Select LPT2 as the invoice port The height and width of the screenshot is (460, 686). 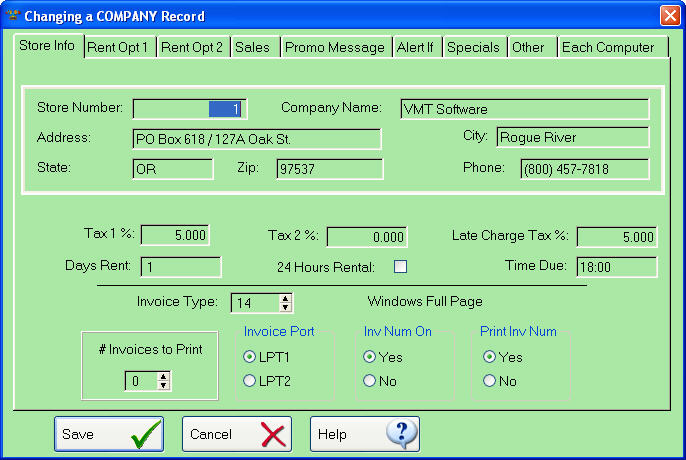click(x=250, y=380)
